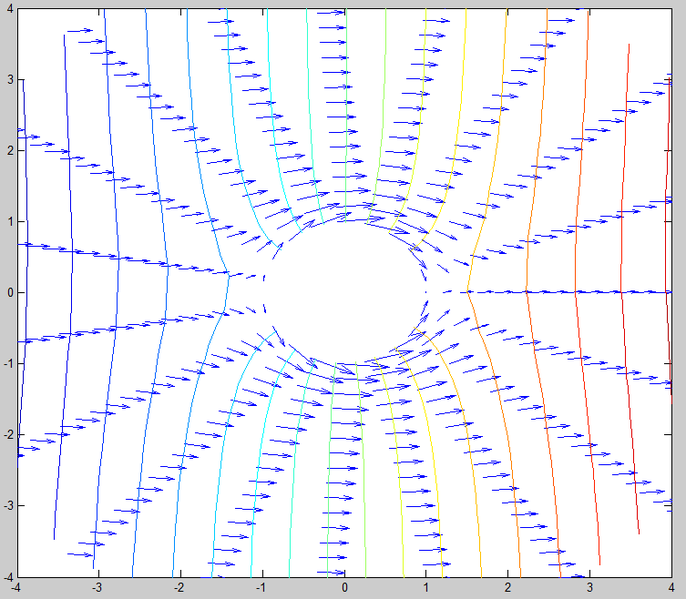The image size is (686, 599).
Task: Click the x-axis tick label -1
Action: (260, 589)
